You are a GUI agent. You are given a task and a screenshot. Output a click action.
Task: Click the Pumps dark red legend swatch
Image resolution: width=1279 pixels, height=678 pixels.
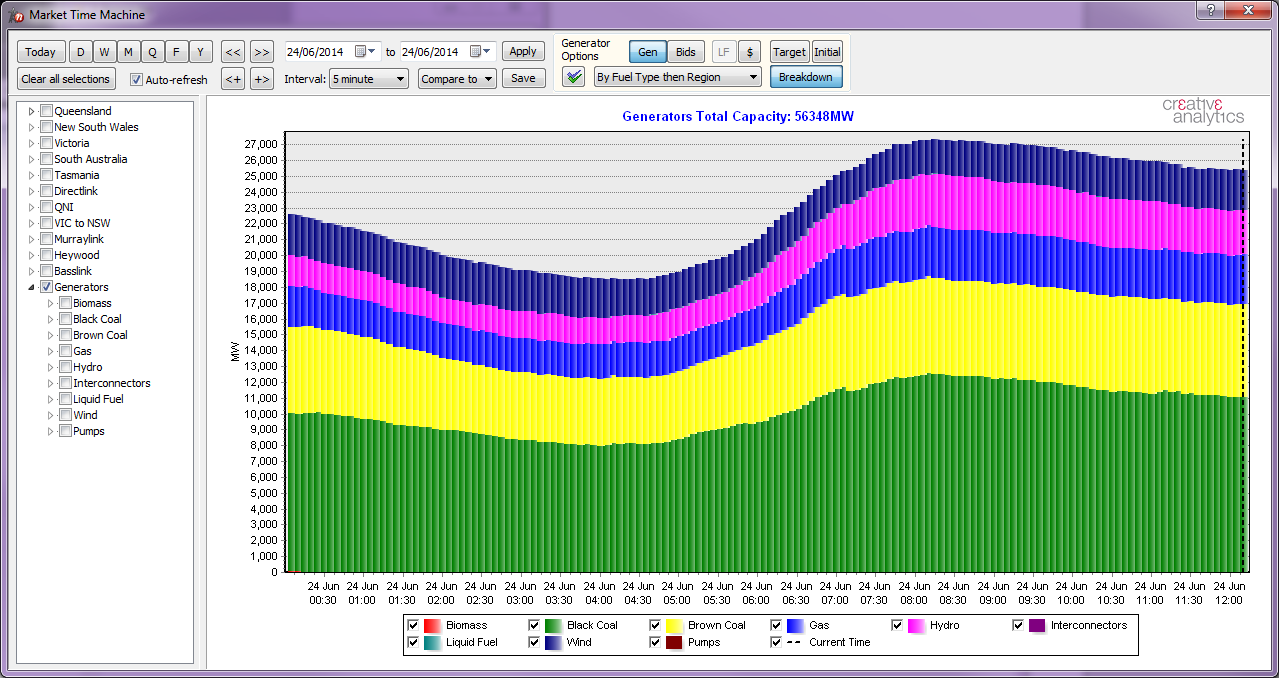pyautogui.click(x=674, y=642)
